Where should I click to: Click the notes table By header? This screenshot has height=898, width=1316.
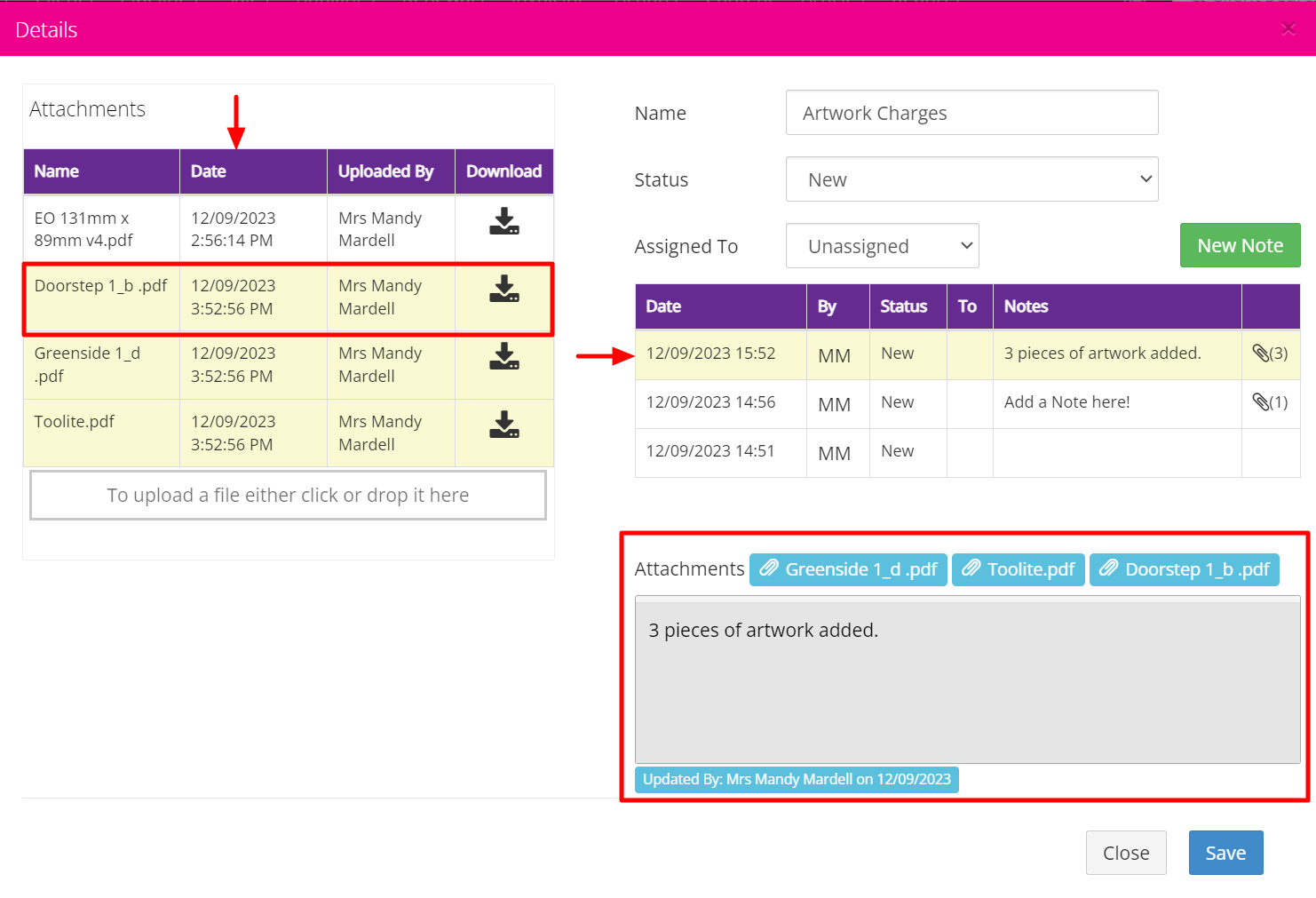(x=837, y=306)
